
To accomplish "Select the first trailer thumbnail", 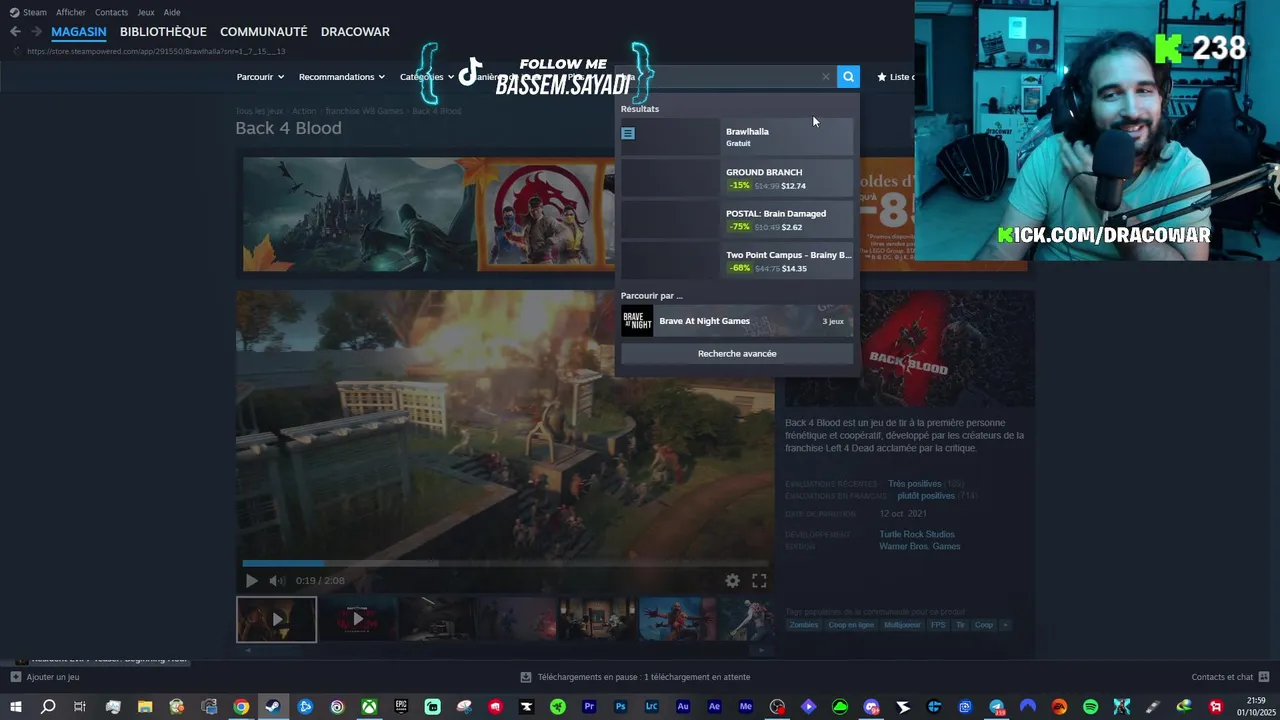I will 276,619.
